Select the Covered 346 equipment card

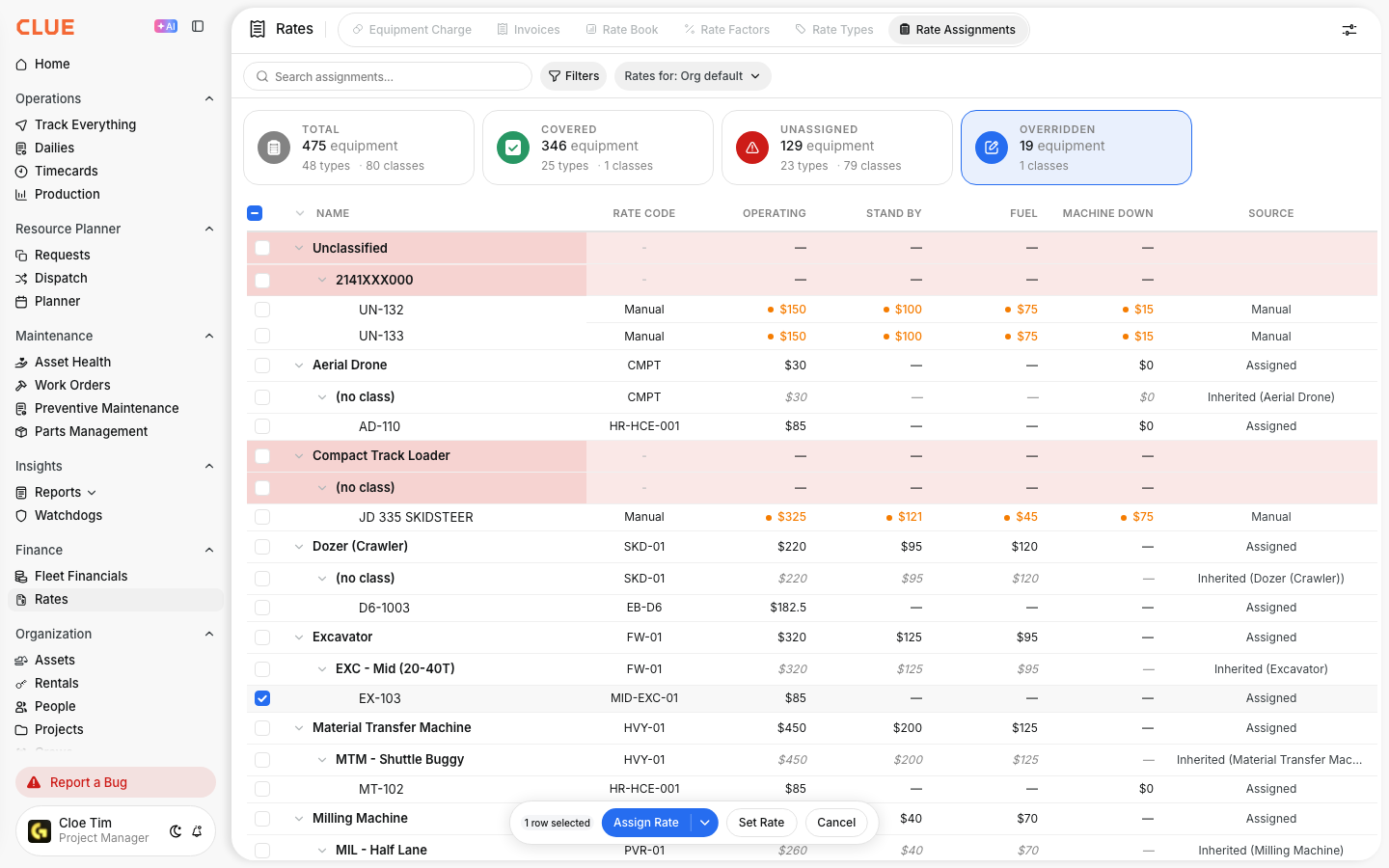(x=598, y=148)
